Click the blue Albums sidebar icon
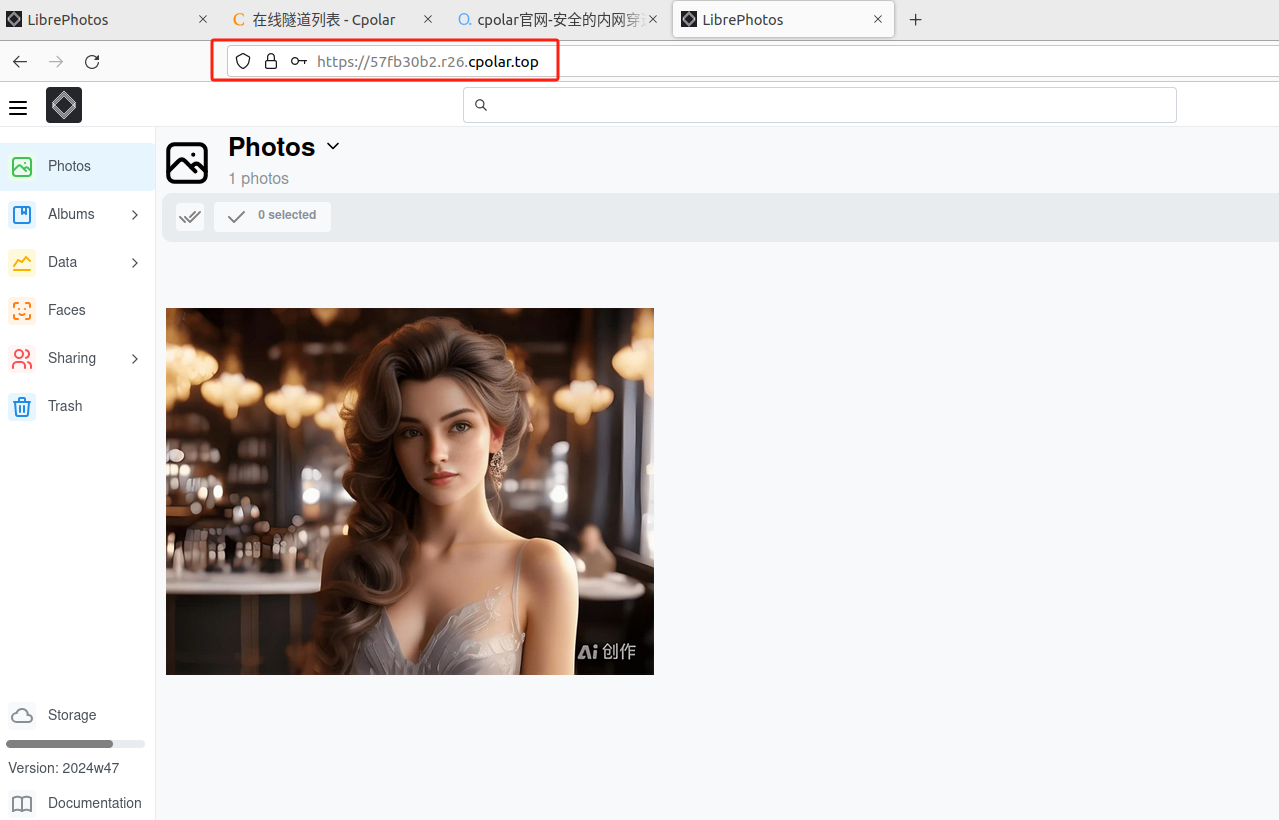Screen dimensions: 1279x820 coord(22,214)
